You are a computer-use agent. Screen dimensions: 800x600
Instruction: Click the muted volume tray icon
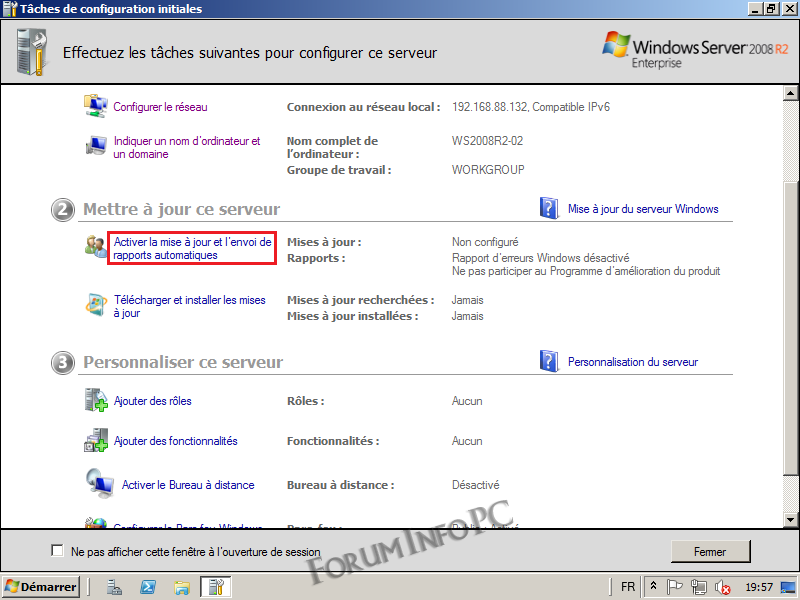point(722,587)
